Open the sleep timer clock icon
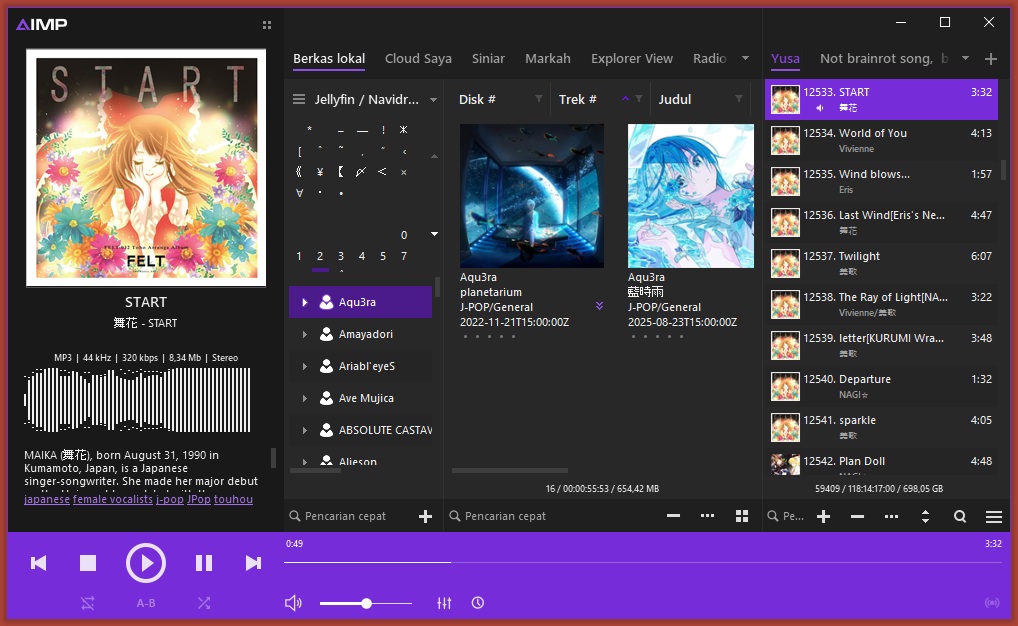 [478, 603]
